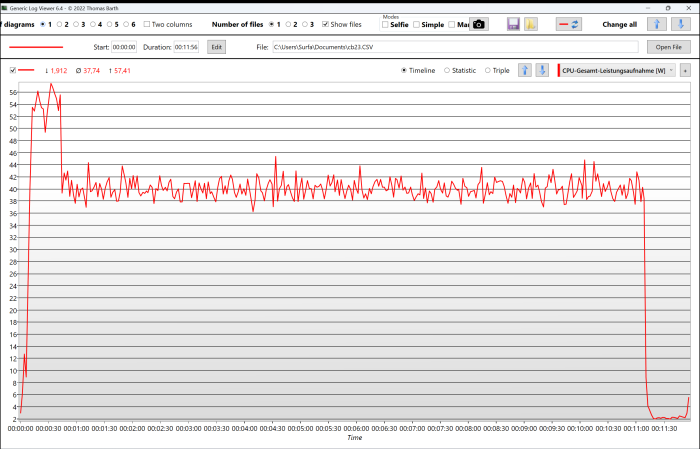Click the plus button beside sensor dropdown
This screenshot has height=449, width=700.
click(x=685, y=71)
